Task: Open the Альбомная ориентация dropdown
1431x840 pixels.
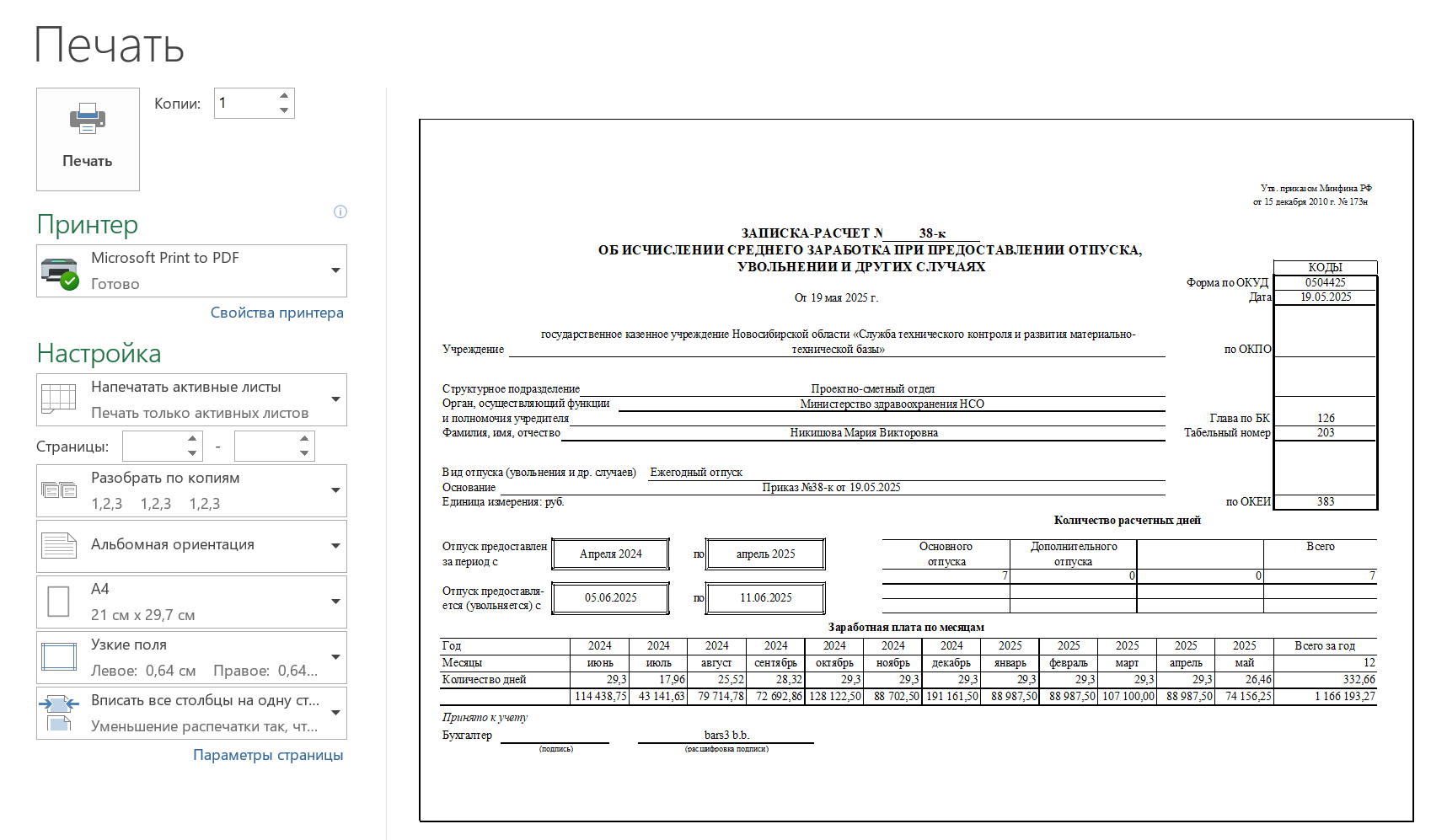Action: pos(191,546)
